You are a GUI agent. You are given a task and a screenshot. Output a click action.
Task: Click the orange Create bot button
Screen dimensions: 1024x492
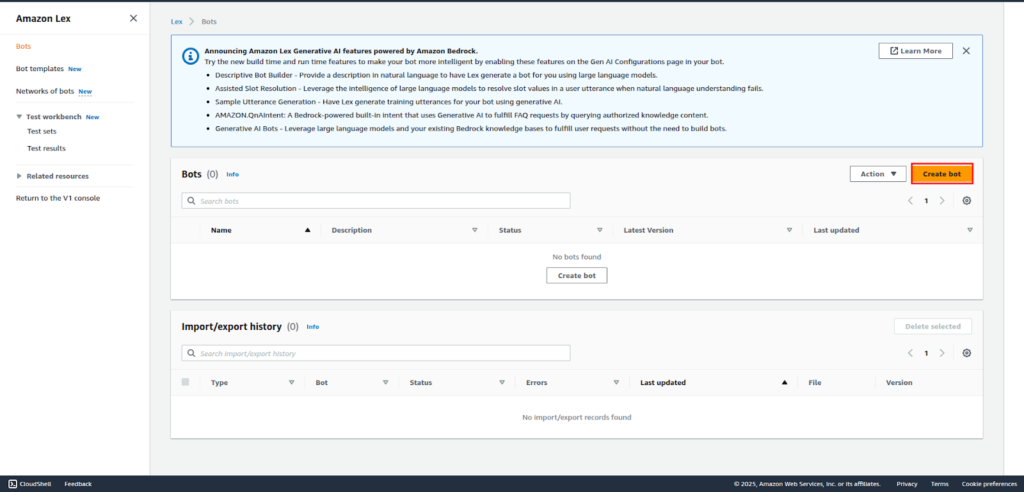(x=942, y=174)
